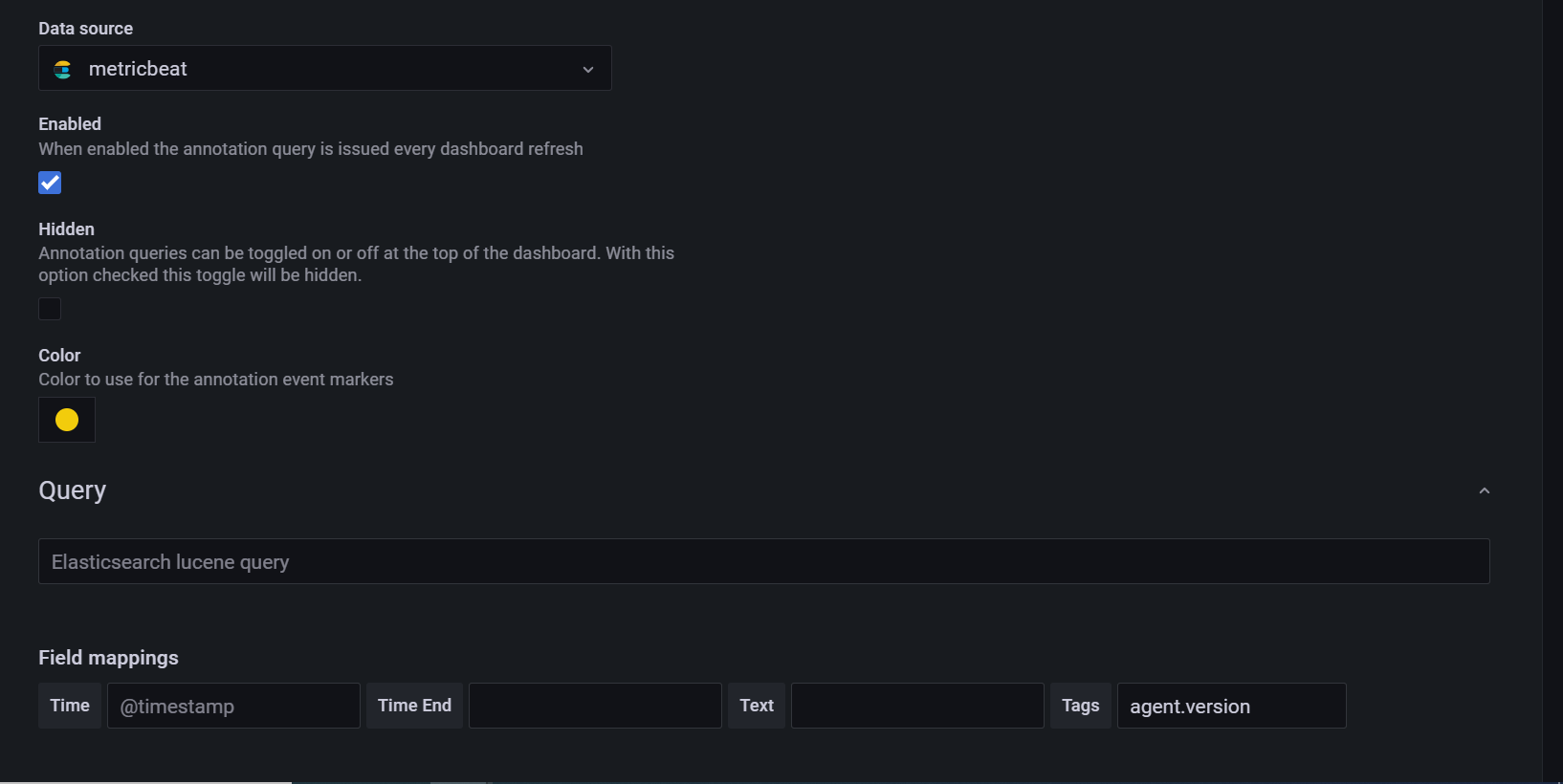The width and height of the screenshot is (1563, 784).
Task: Click the Field mappings heading
Action: tap(108, 658)
